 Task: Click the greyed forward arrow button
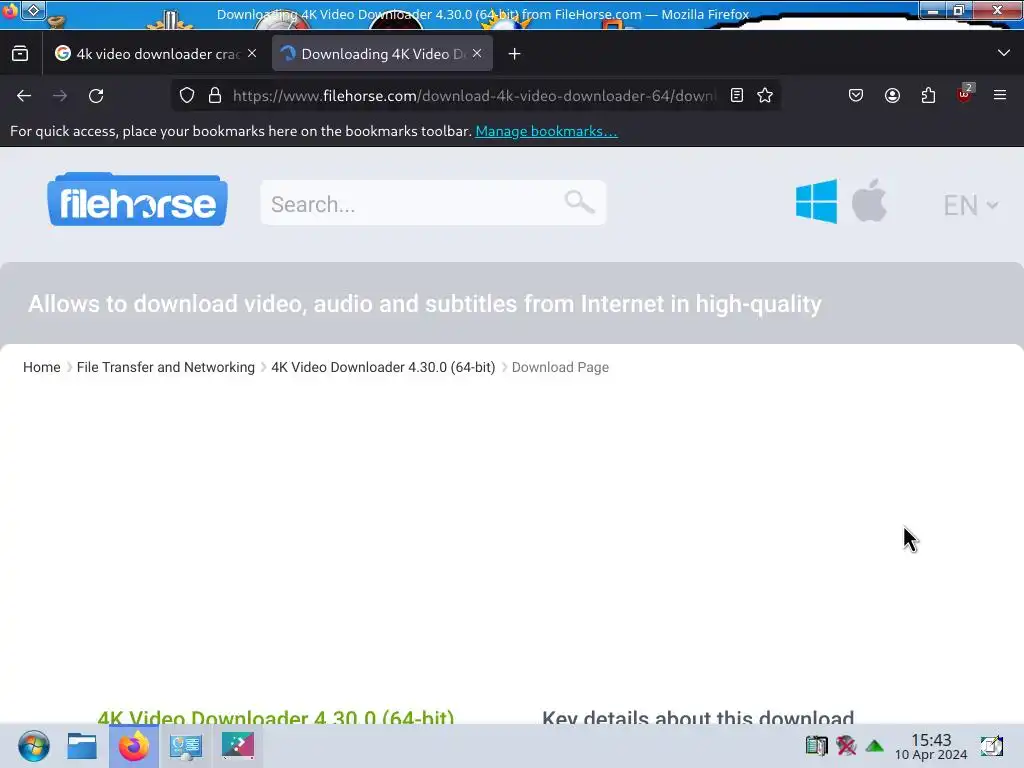[60, 96]
